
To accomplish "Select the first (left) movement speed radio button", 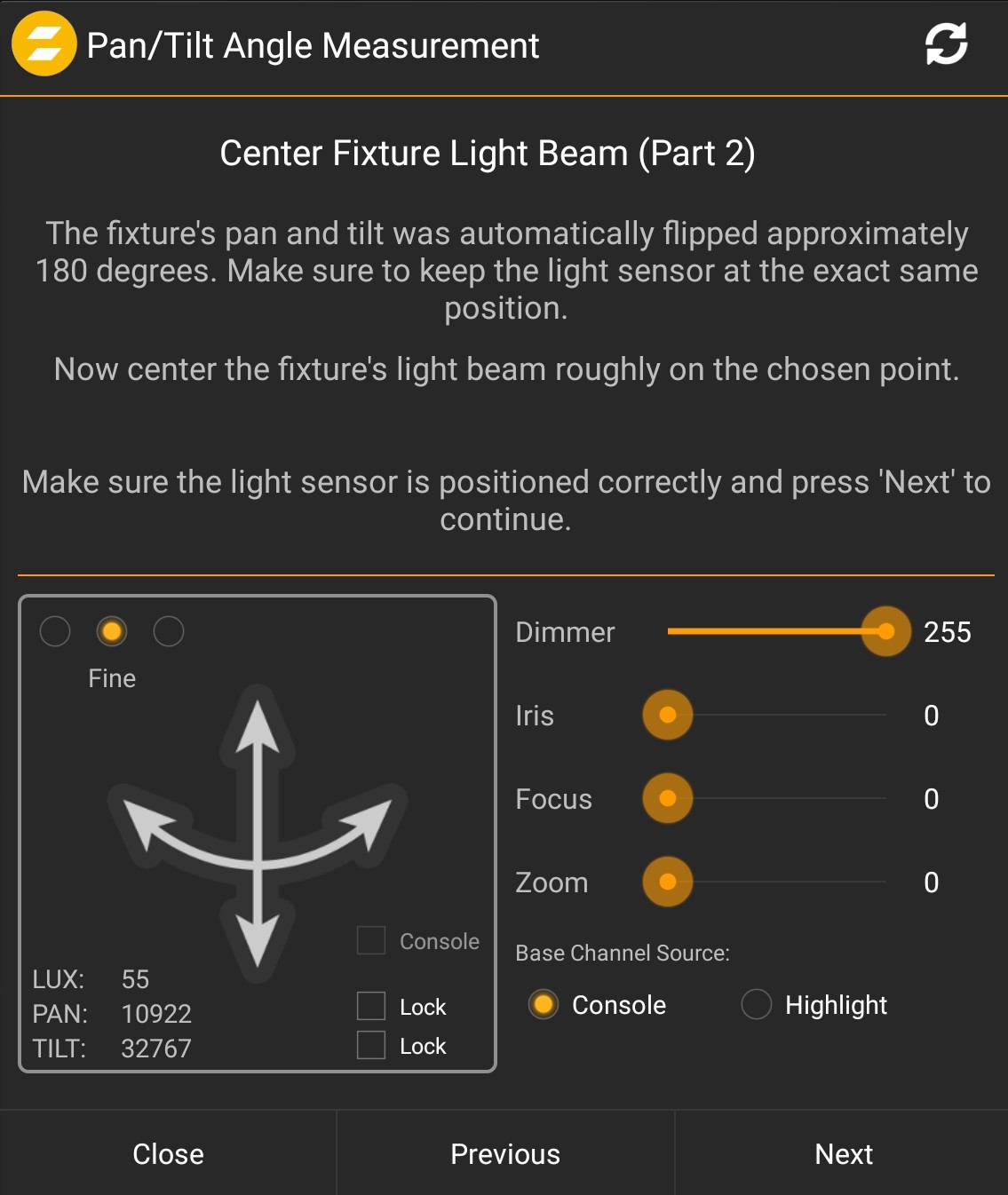I will (x=55, y=631).
